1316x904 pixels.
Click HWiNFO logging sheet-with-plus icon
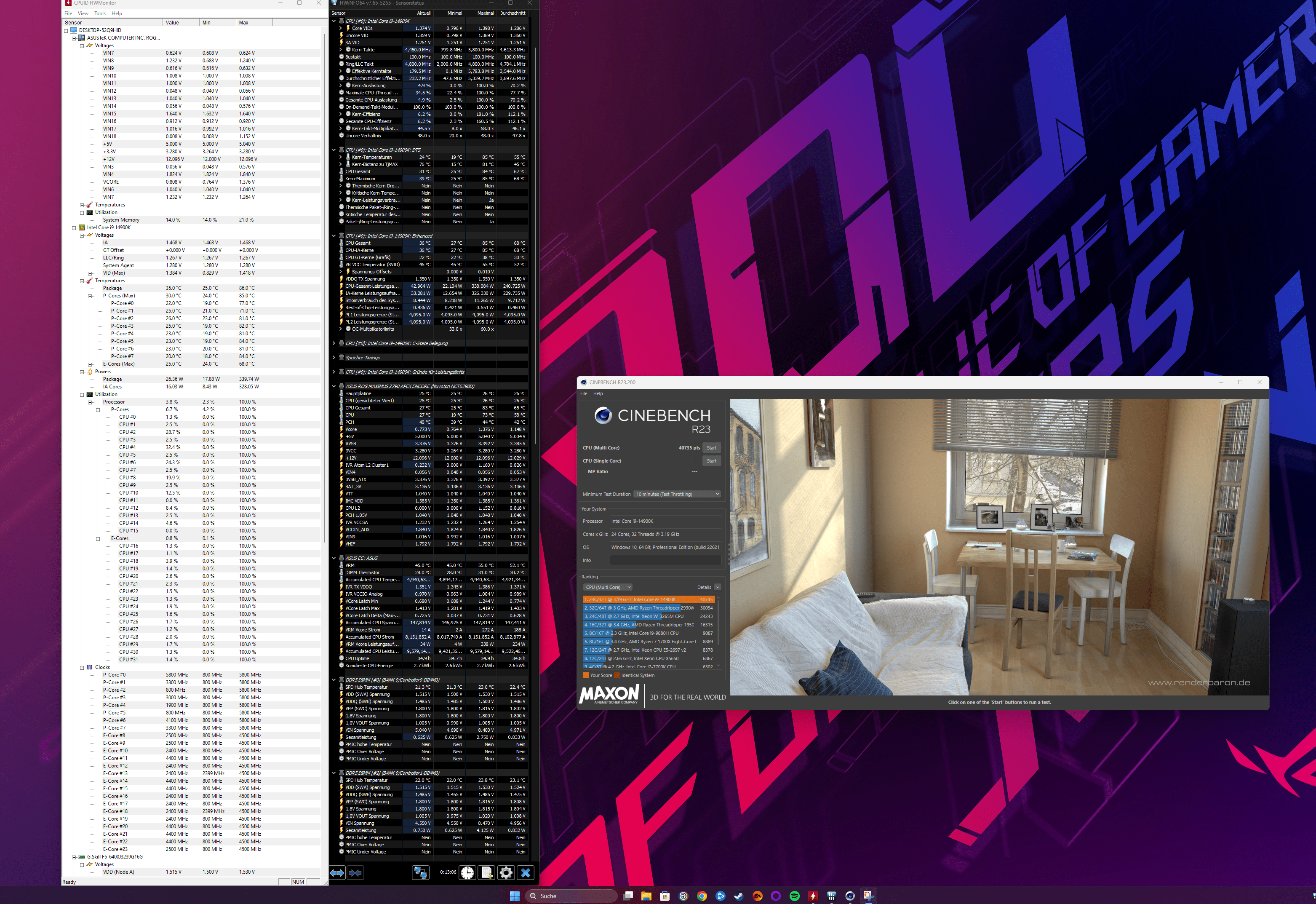[486, 873]
